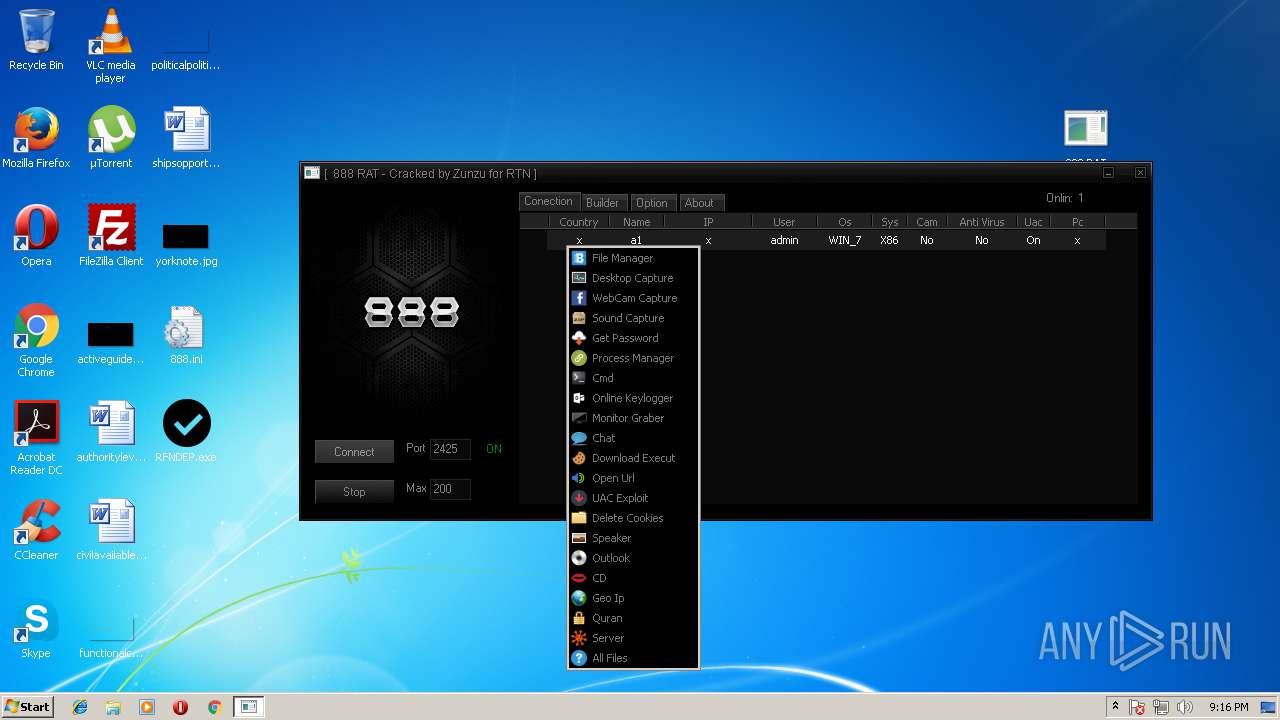The image size is (1280, 720).
Task: Click the Speaker icon in menu
Action: [x=579, y=538]
